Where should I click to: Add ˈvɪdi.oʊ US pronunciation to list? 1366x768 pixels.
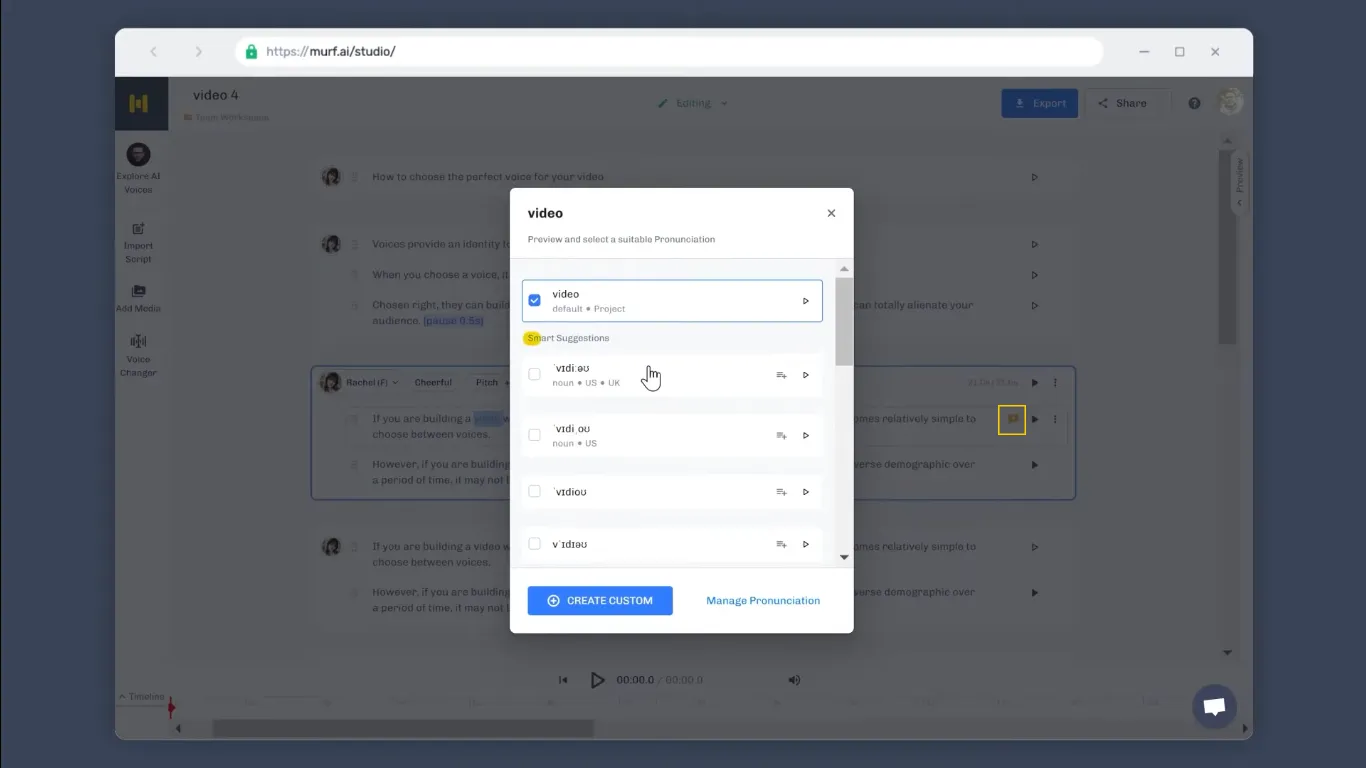point(781,435)
